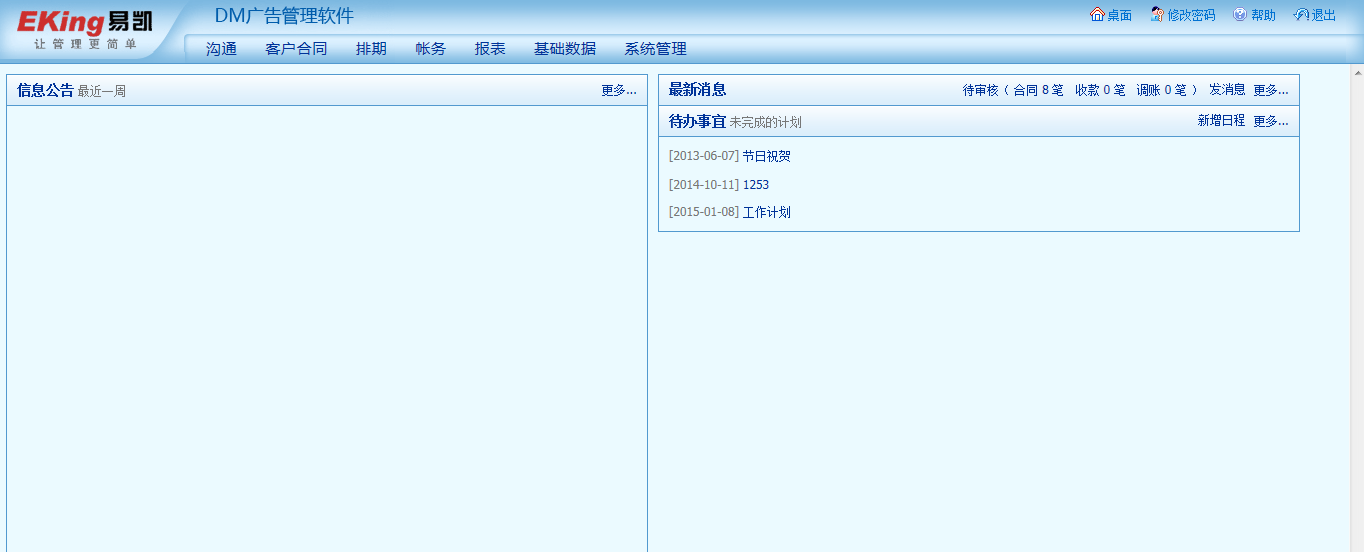Open the pending 合同 8 笔 link
Screen dimensions: 1364x552
tap(1038, 90)
